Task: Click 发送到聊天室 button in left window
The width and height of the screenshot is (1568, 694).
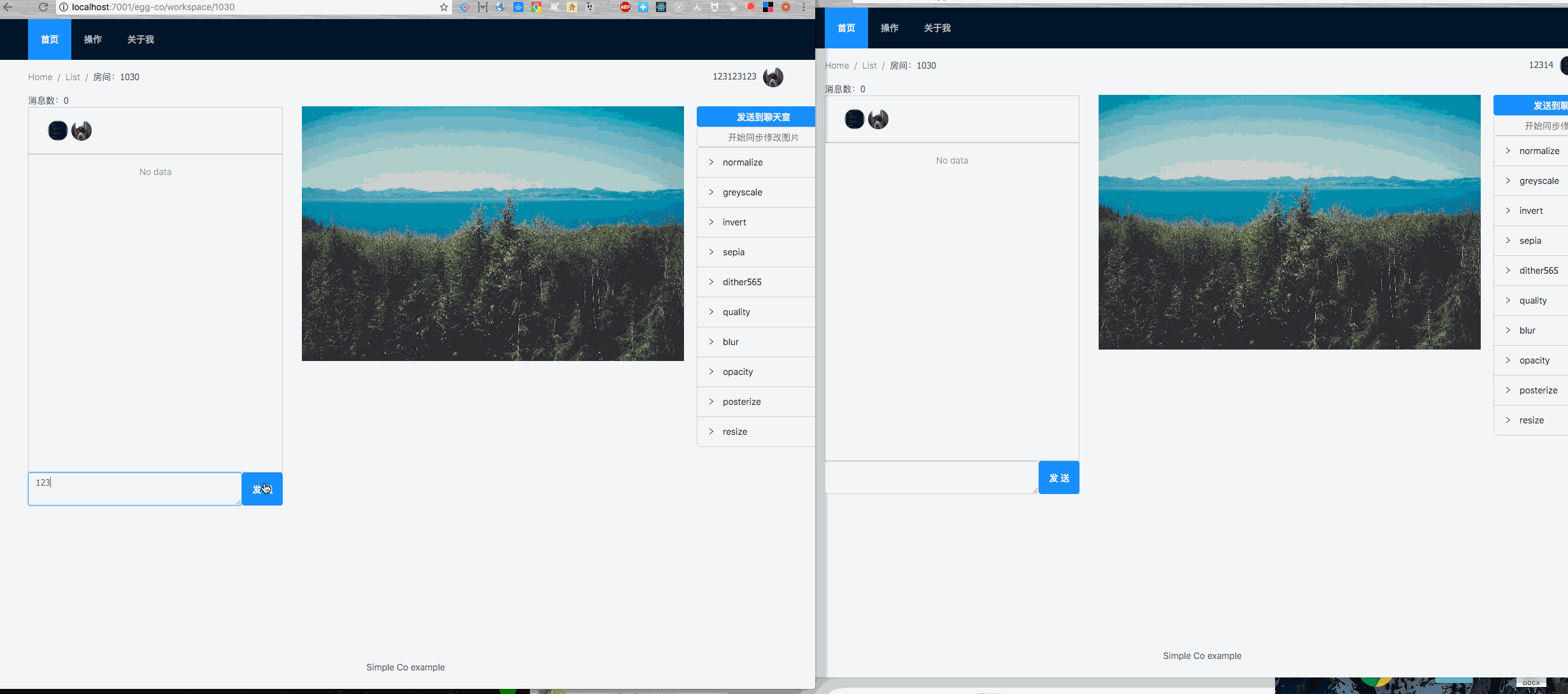Action: click(x=762, y=117)
